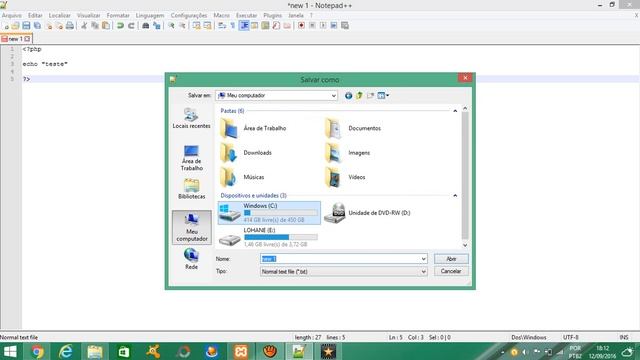640x360 pixels.
Task: Click the Dos\Windows status bar entry
Action: click(529, 338)
